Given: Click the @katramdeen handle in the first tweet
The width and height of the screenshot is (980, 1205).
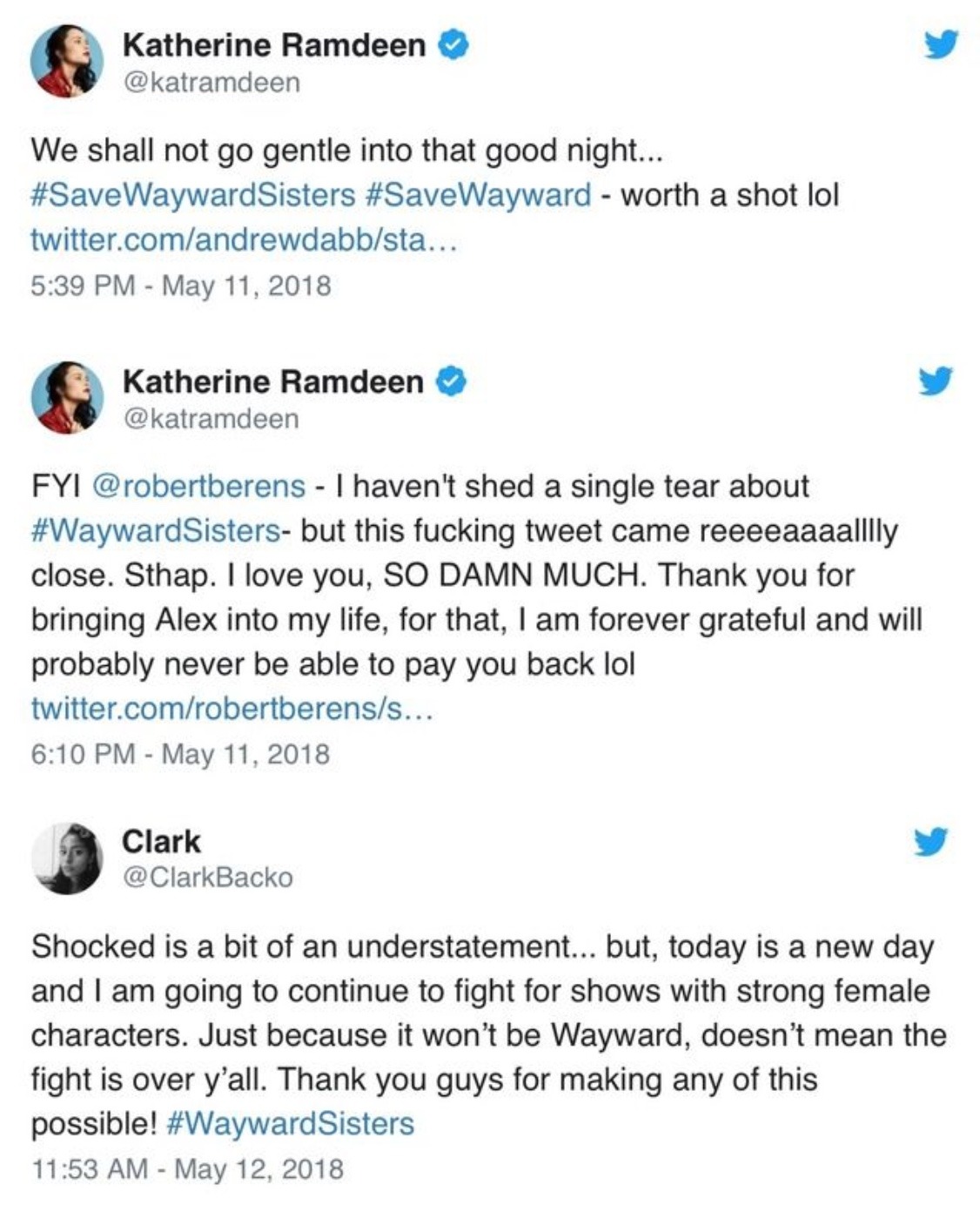Looking at the screenshot, I should coord(211,83).
